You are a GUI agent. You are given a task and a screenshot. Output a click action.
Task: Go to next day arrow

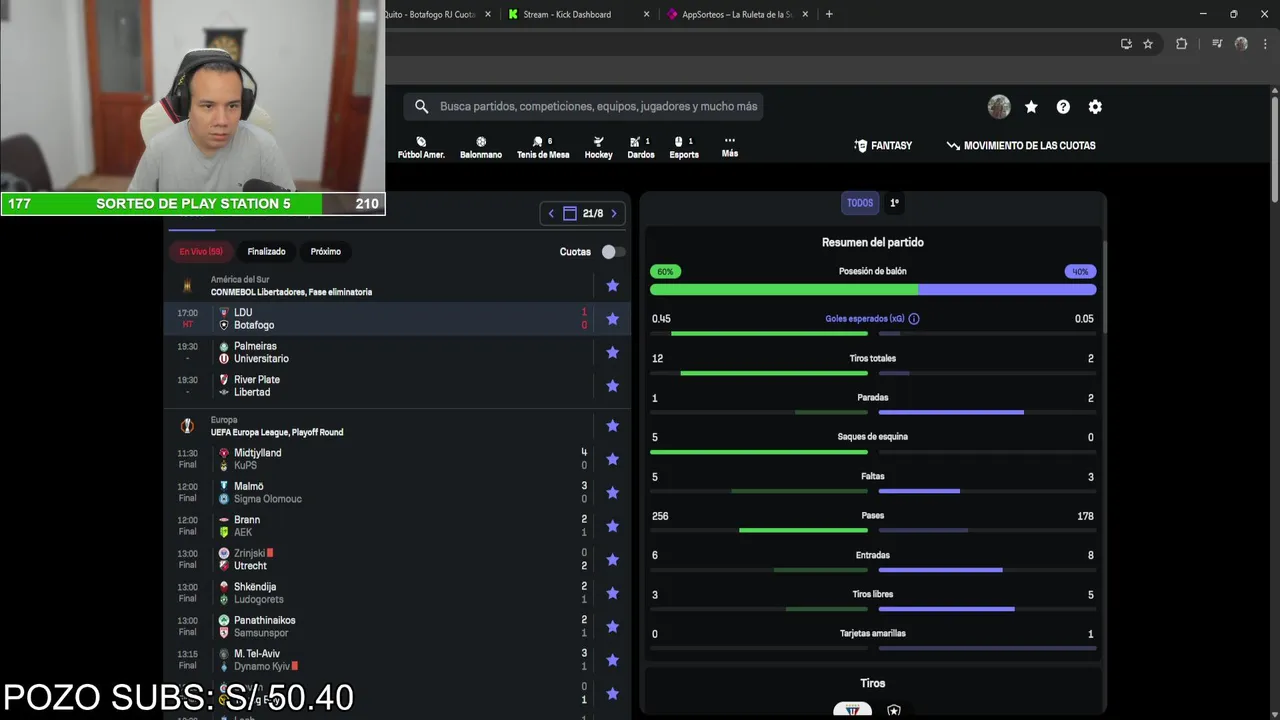click(614, 213)
